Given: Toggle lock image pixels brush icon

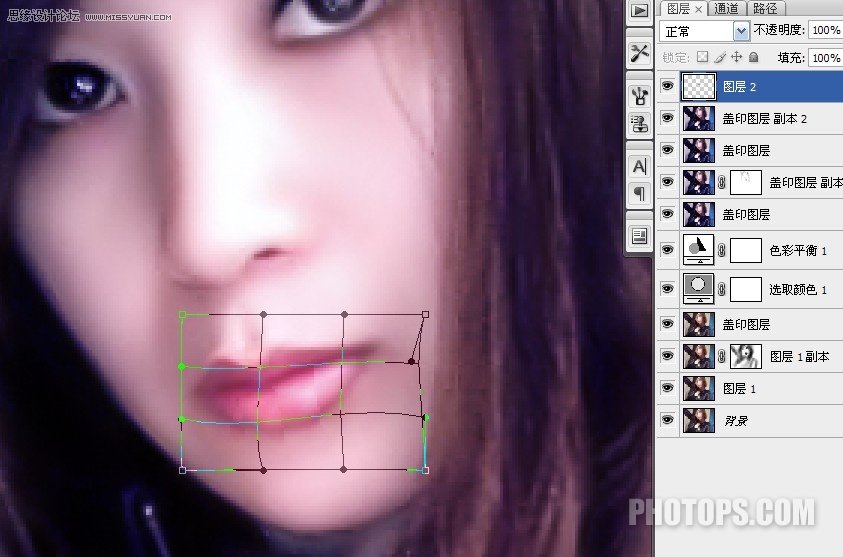Looking at the screenshot, I should pyautogui.click(x=720, y=56).
